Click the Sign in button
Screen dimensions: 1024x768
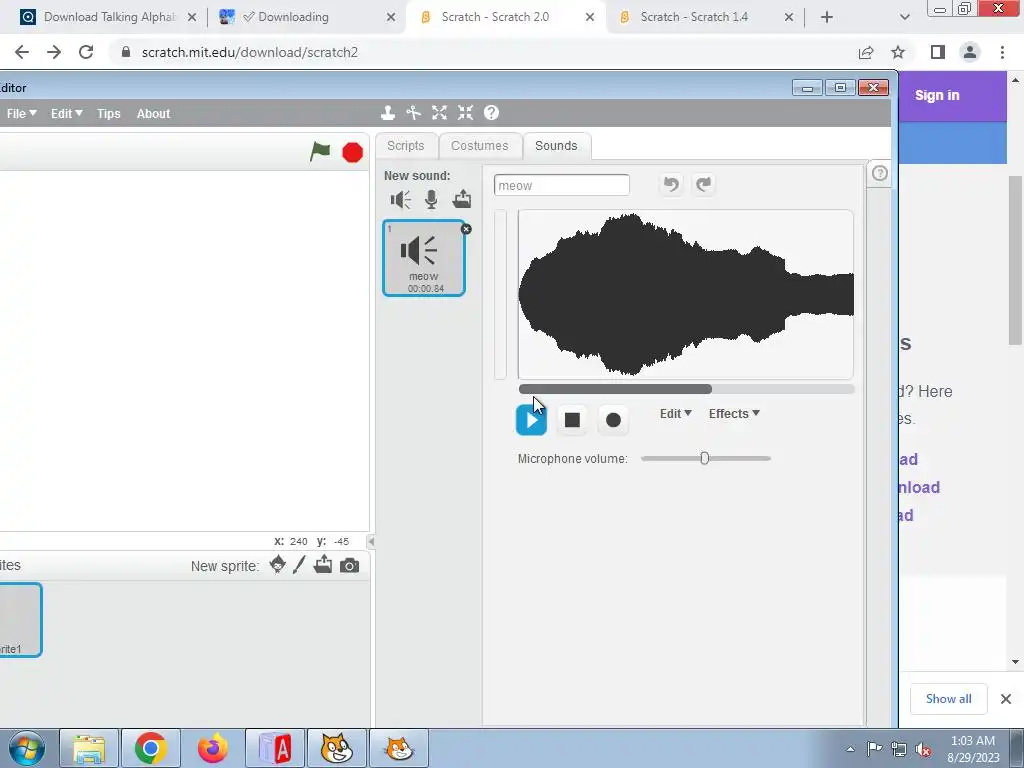coord(937,95)
